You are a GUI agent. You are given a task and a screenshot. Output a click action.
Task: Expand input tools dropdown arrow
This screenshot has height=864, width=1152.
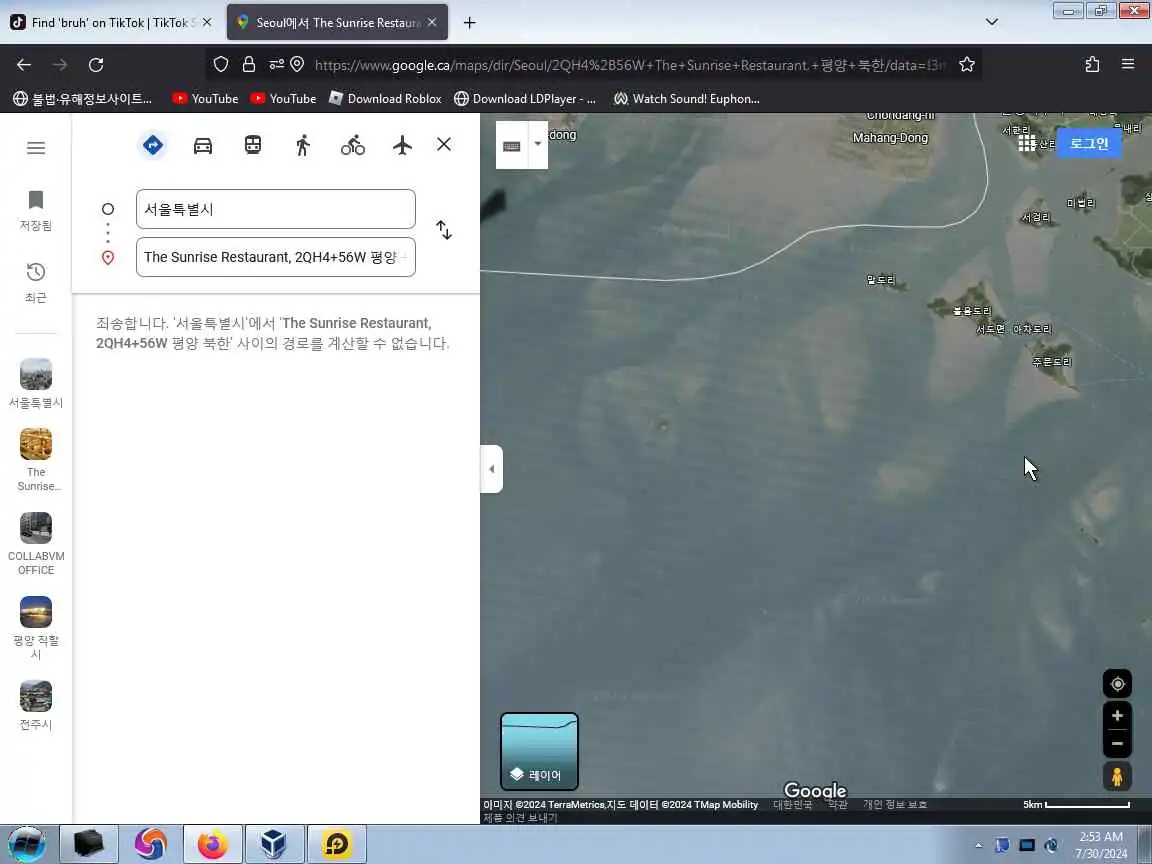538,144
